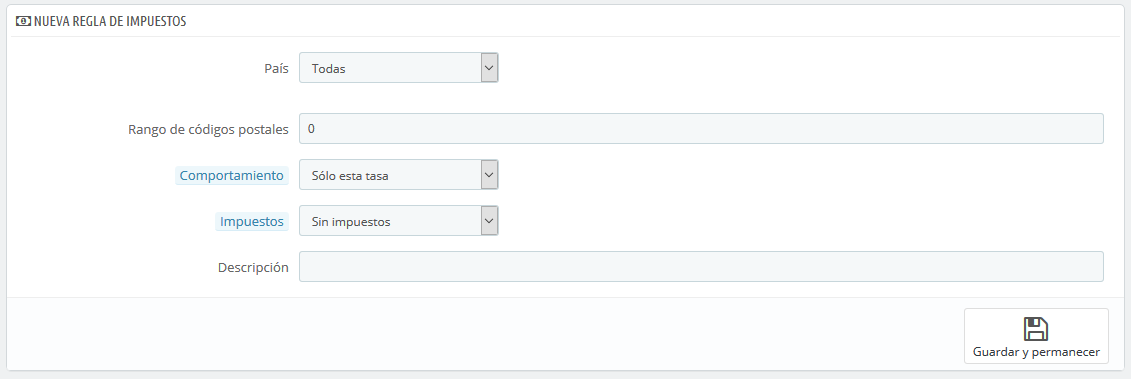Expand the País dropdown arrow
The width and height of the screenshot is (1131, 379).
[490, 68]
